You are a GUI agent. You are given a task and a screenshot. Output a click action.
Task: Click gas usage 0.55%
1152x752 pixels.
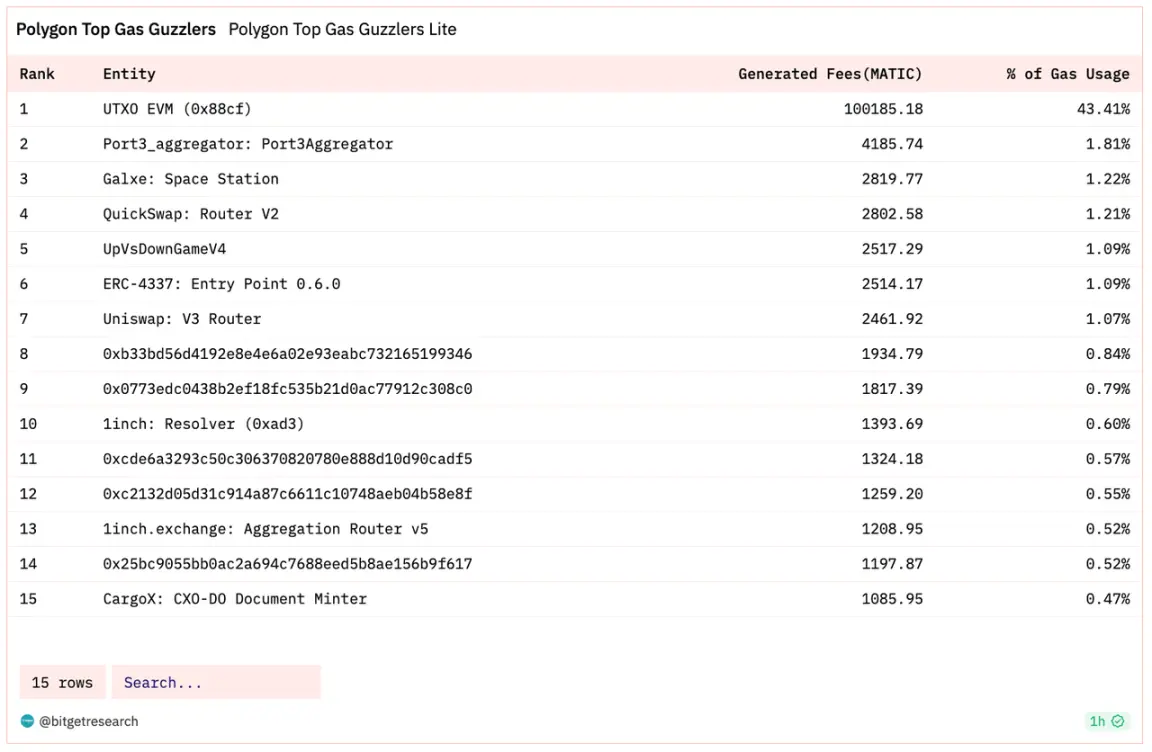pyautogui.click(x=1108, y=494)
